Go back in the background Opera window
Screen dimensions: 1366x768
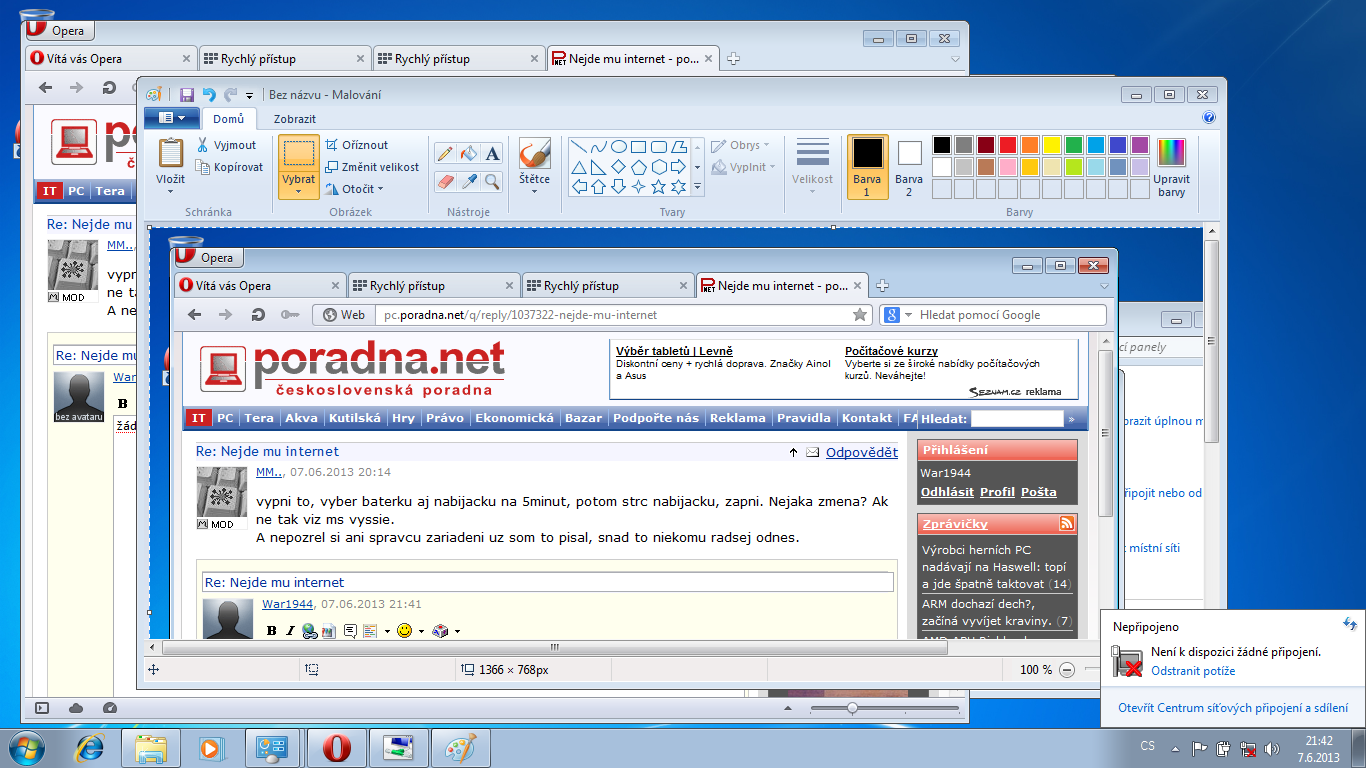tap(45, 88)
